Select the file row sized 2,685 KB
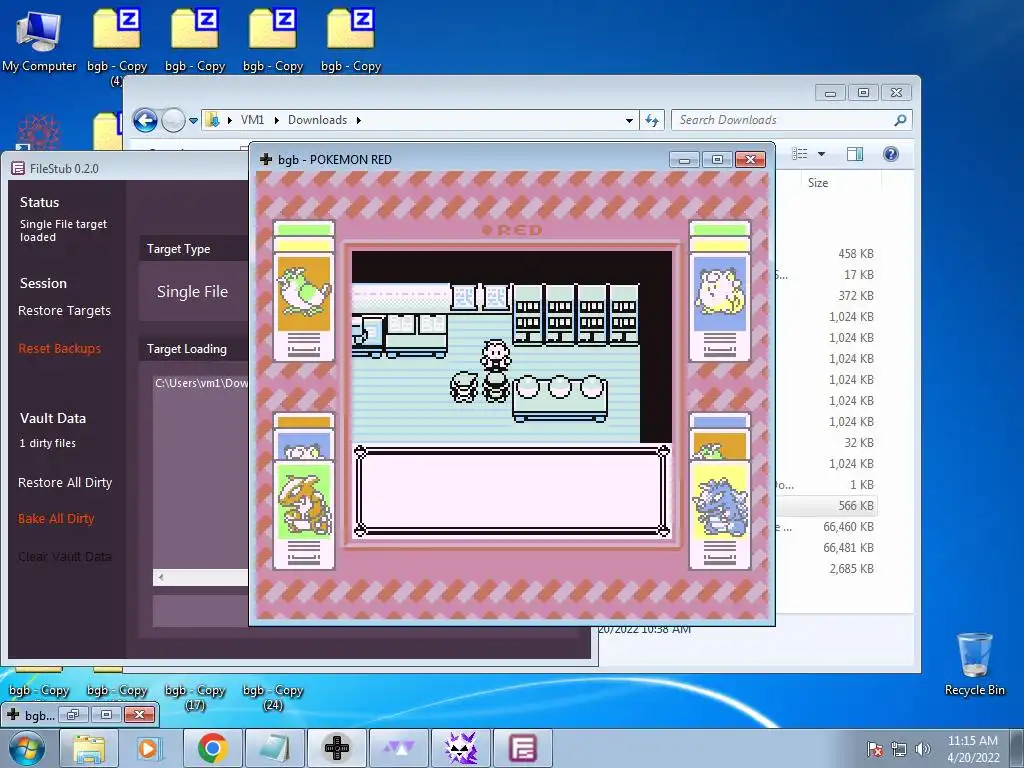Image resolution: width=1024 pixels, height=768 pixels. point(826,568)
